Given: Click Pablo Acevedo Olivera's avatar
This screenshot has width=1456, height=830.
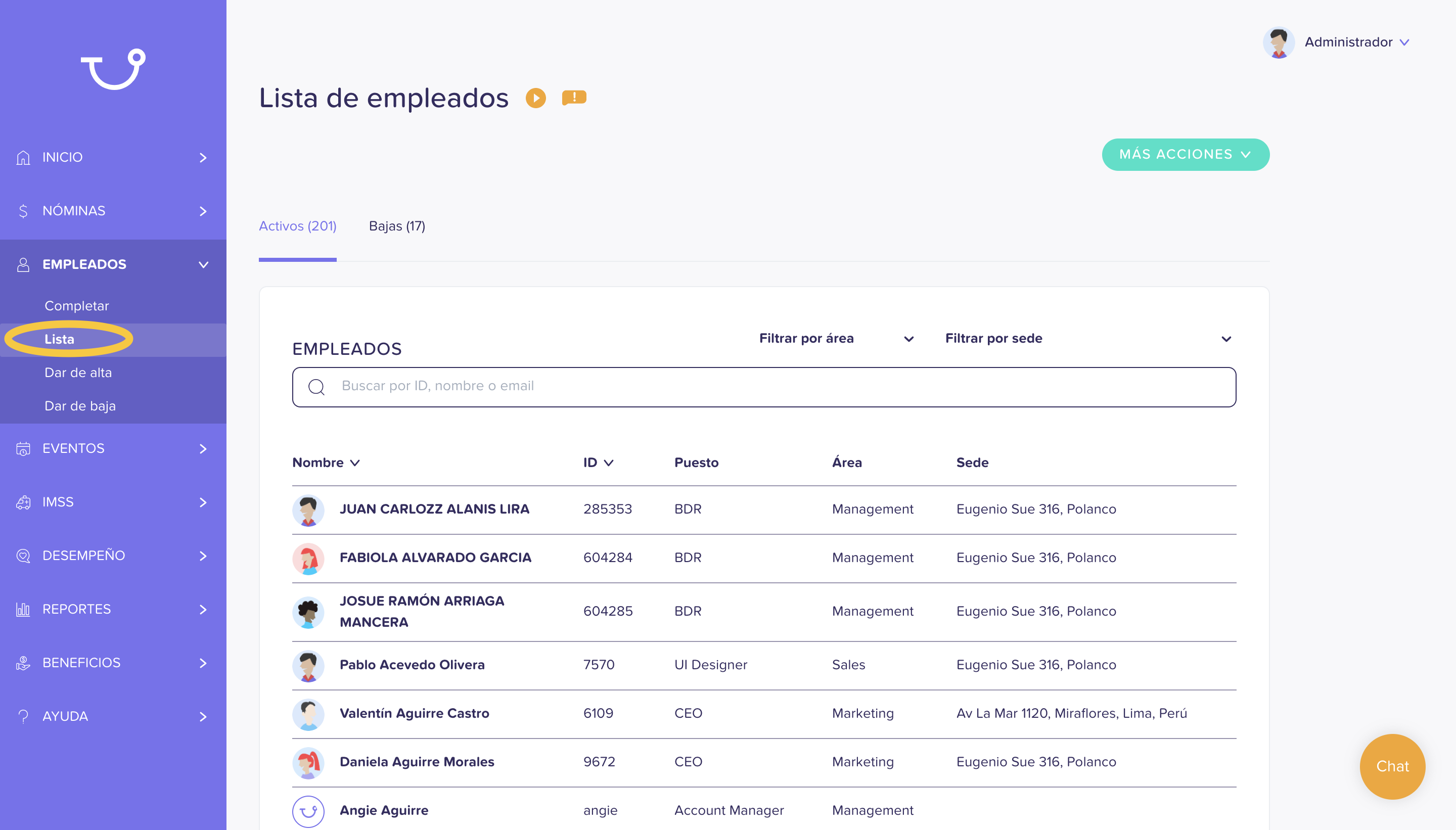Looking at the screenshot, I should click(308, 666).
